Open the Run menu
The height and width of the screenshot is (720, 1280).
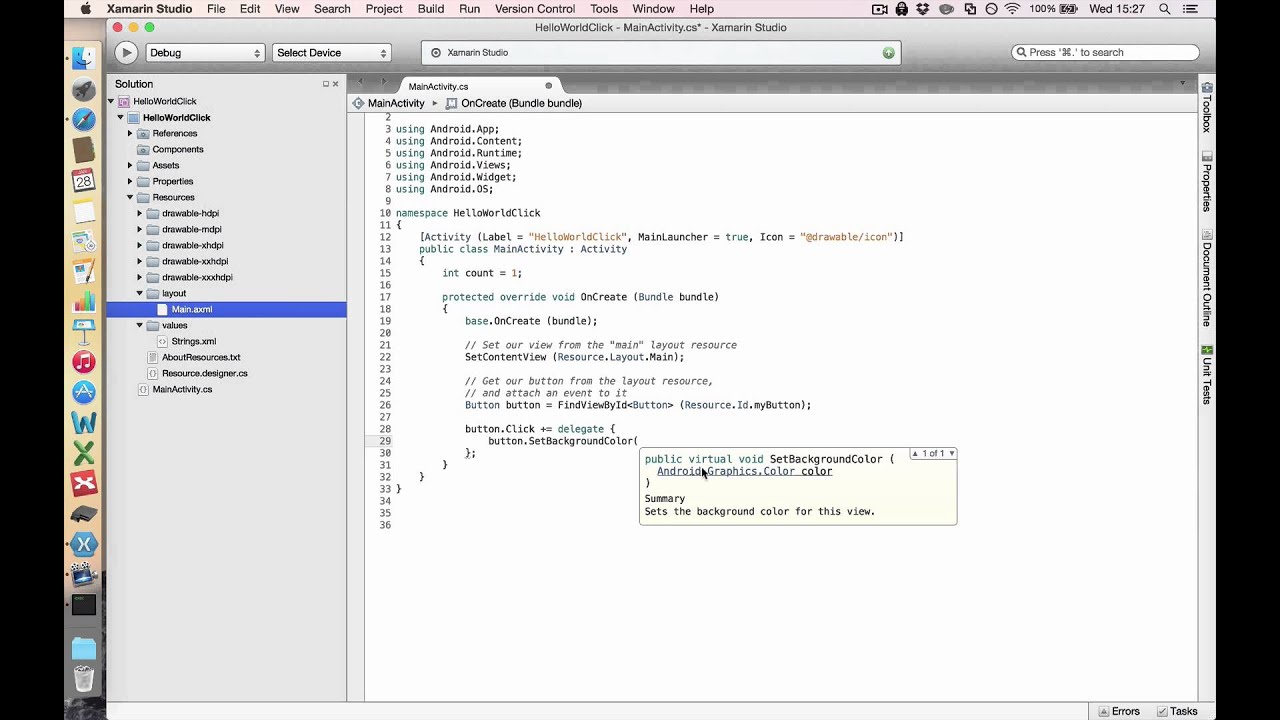[469, 9]
